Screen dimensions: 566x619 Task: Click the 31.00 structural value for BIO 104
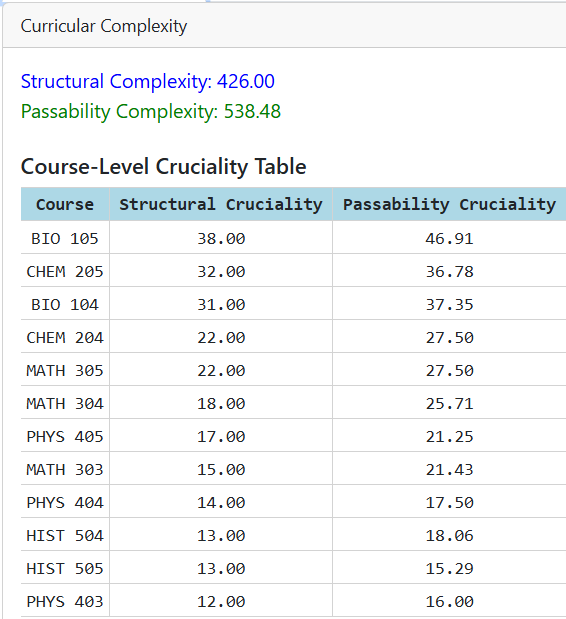(x=221, y=305)
